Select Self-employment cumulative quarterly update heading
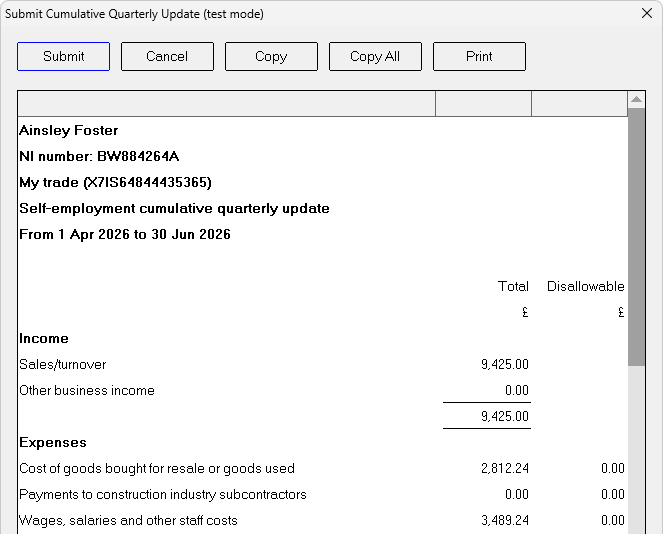 pos(174,208)
